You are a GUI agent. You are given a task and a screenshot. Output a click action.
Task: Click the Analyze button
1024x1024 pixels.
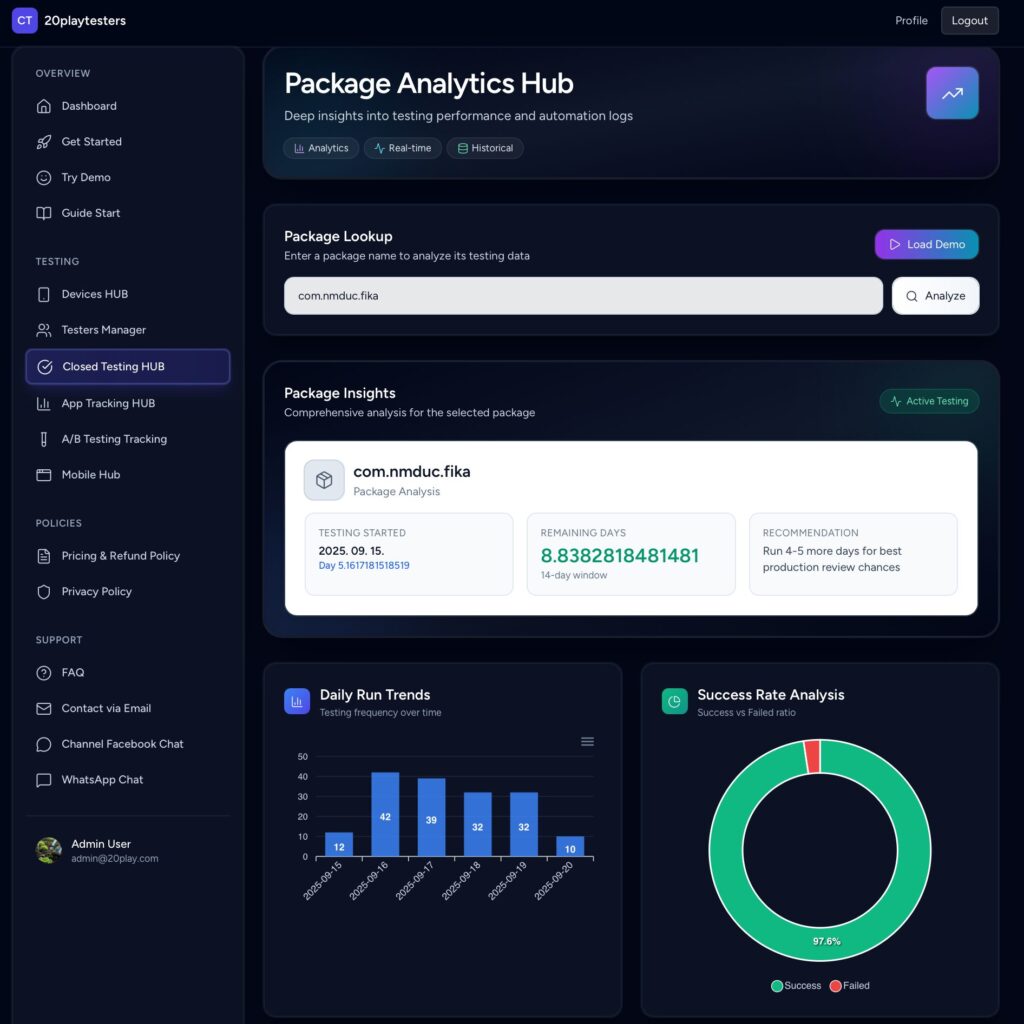click(x=935, y=296)
